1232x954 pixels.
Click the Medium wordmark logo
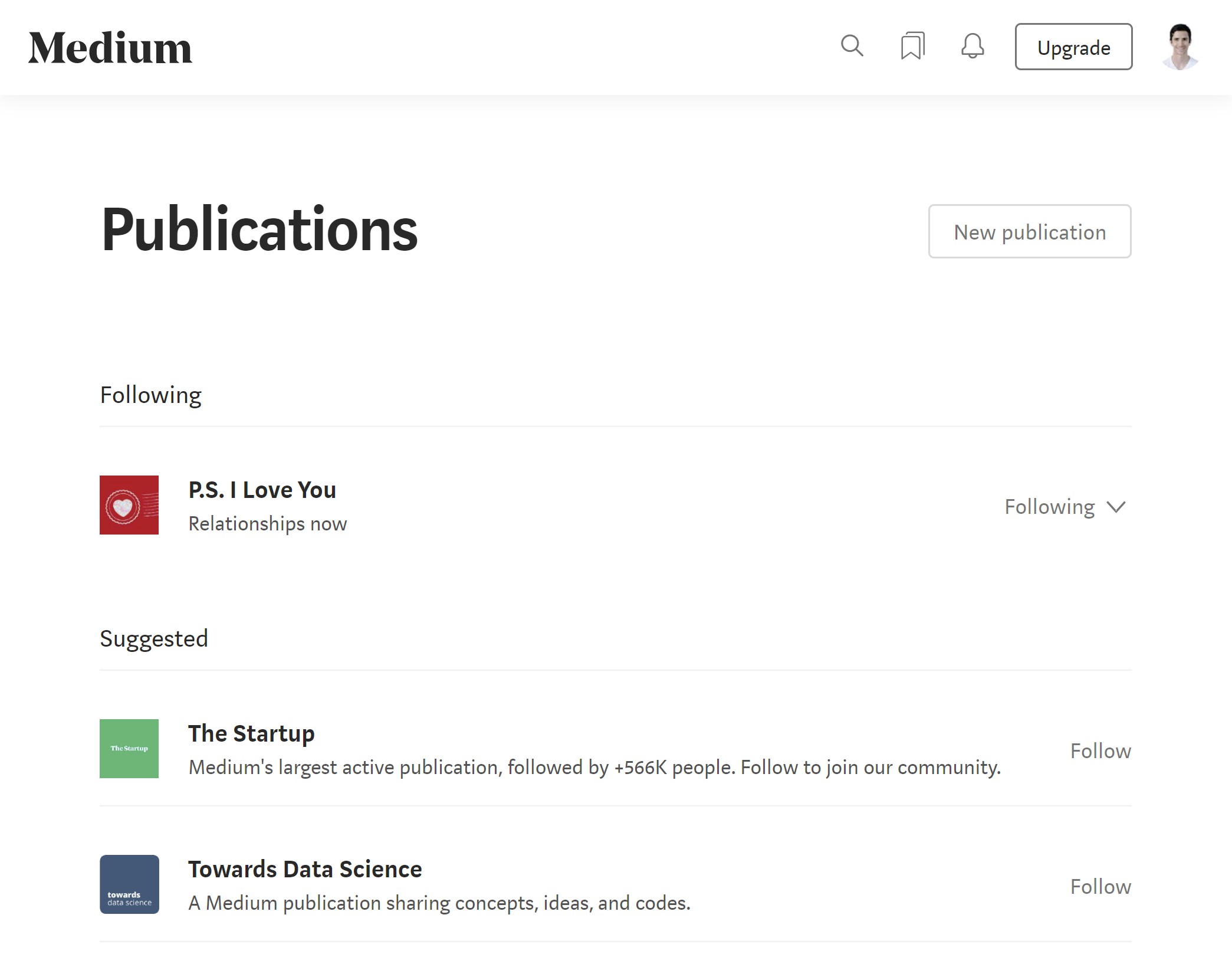tap(111, 46)
